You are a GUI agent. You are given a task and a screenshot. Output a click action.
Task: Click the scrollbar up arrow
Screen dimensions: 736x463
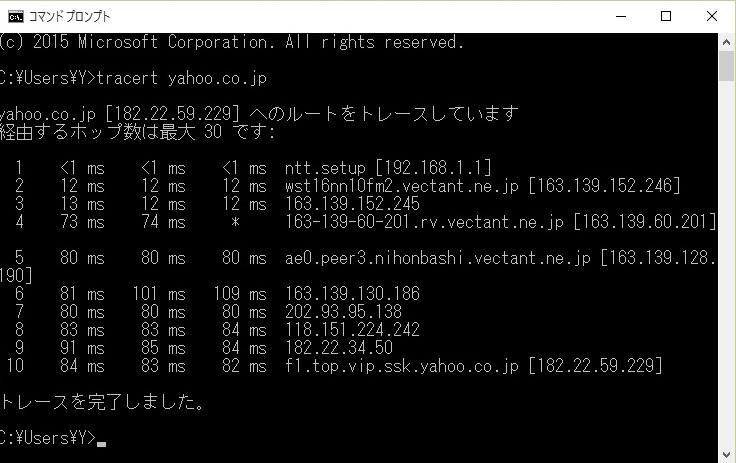pyautogui.click(x=727, y=41)
